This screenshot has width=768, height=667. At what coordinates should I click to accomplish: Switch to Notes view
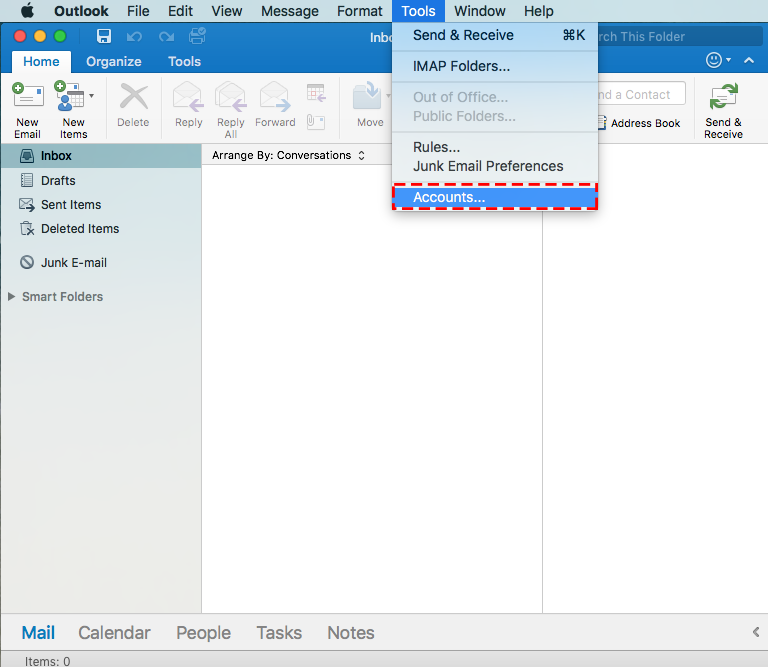coord(351,633)
